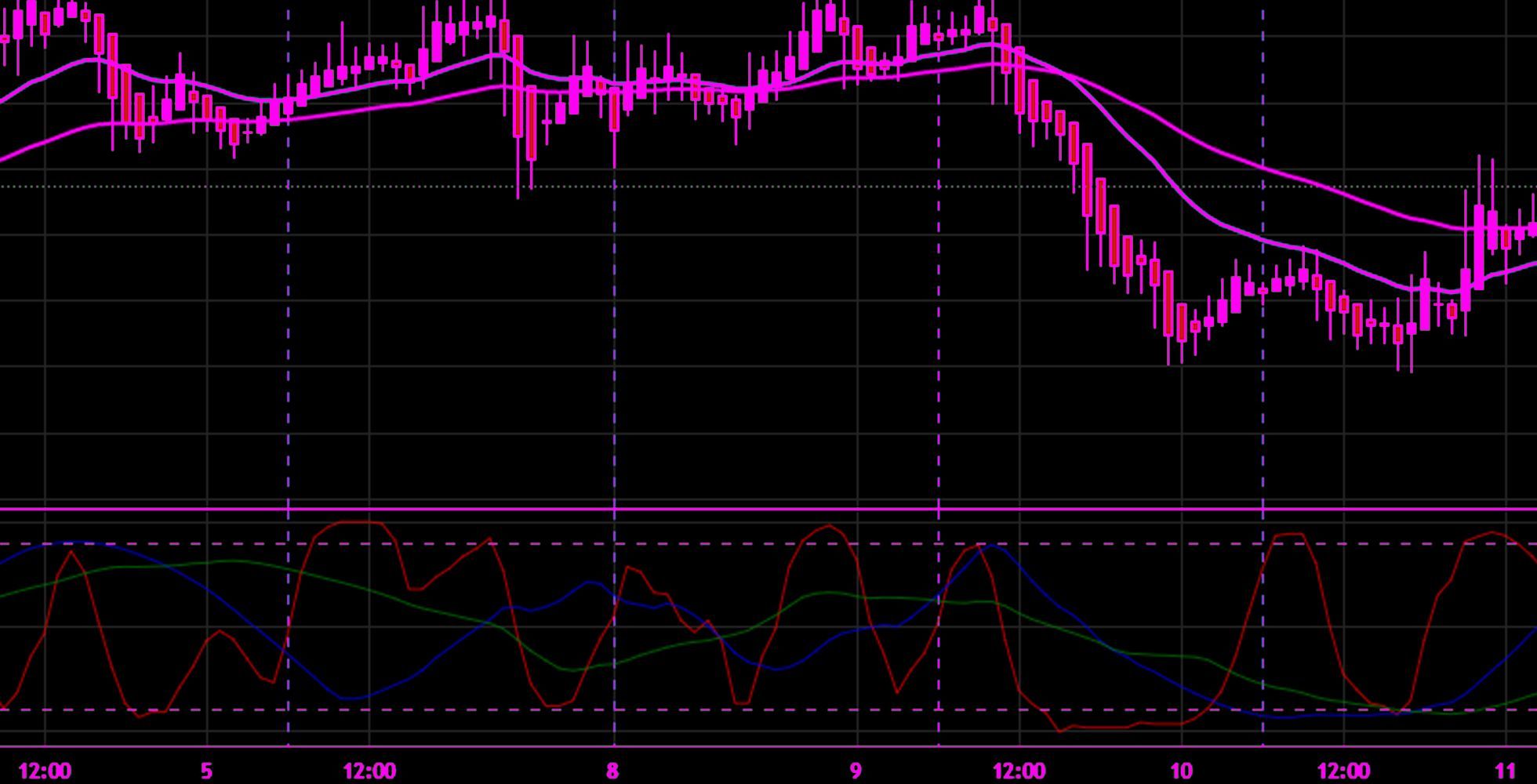Click the '12:00' label between dates 9 and 10

1019,771
